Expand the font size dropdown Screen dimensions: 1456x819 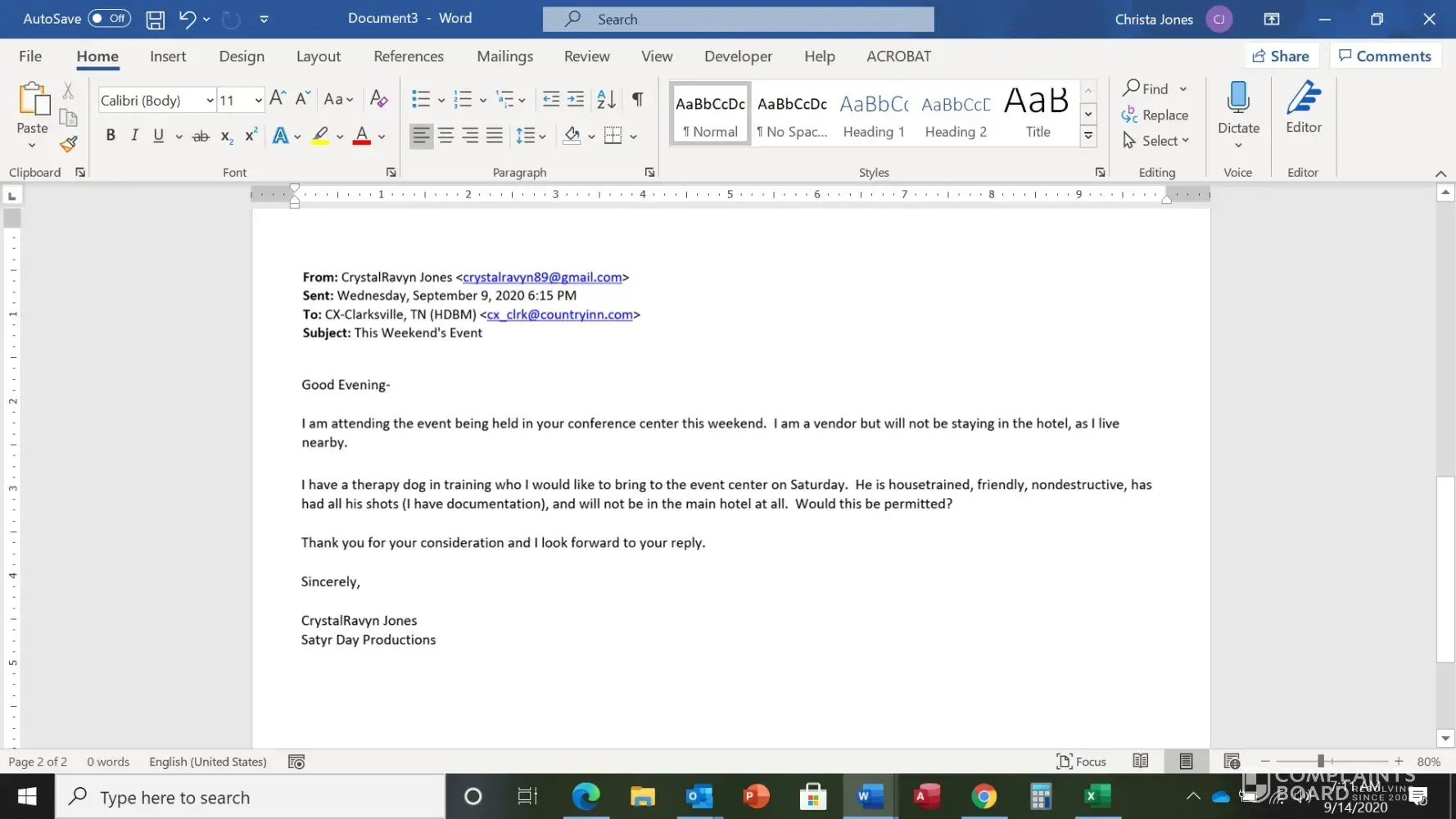pyautogui.click(x=258, y=100)
